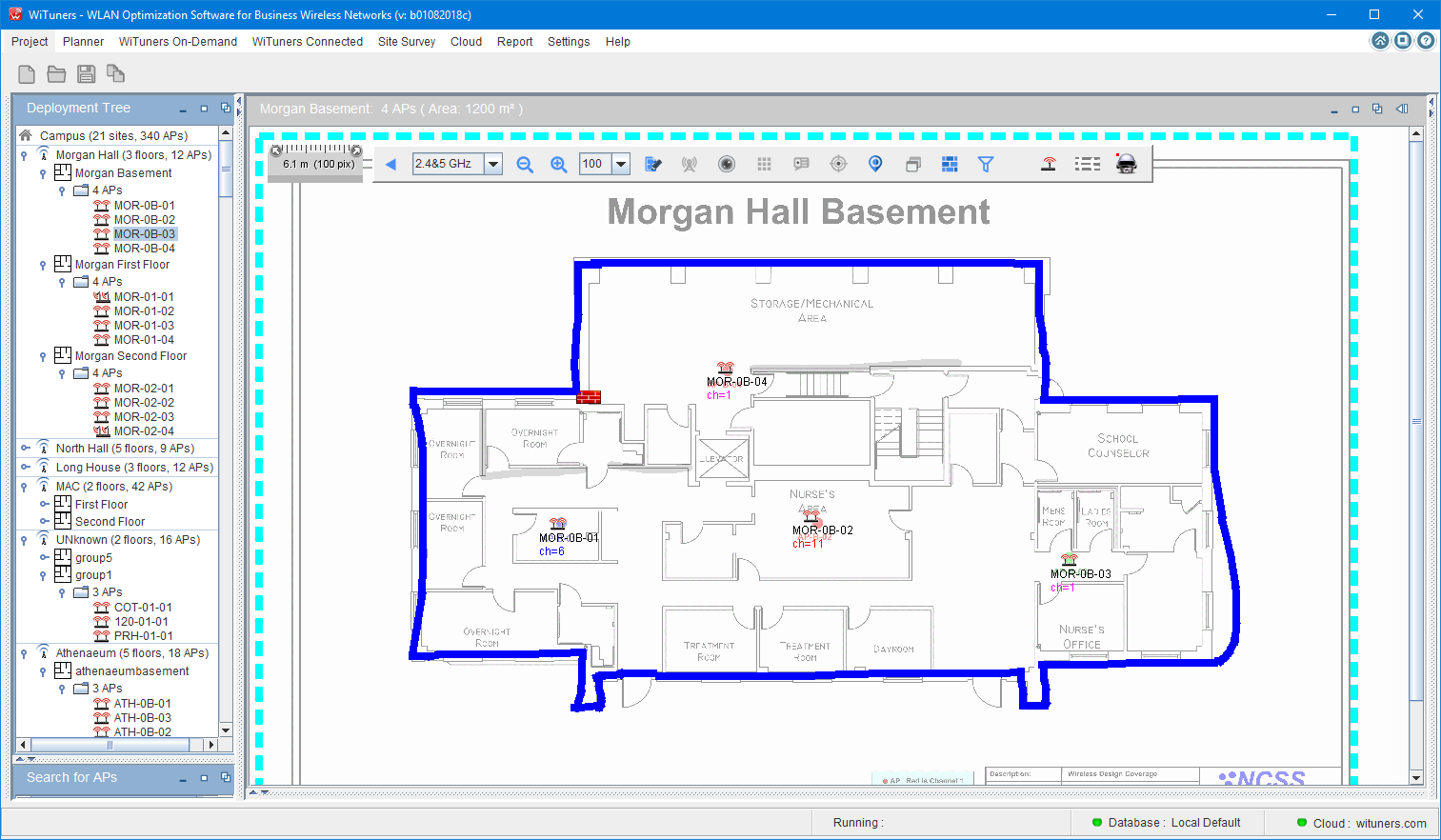1441x840 pixels.
Task: Select Morgan First Floor in the tree
Action: tap(122, 265)
